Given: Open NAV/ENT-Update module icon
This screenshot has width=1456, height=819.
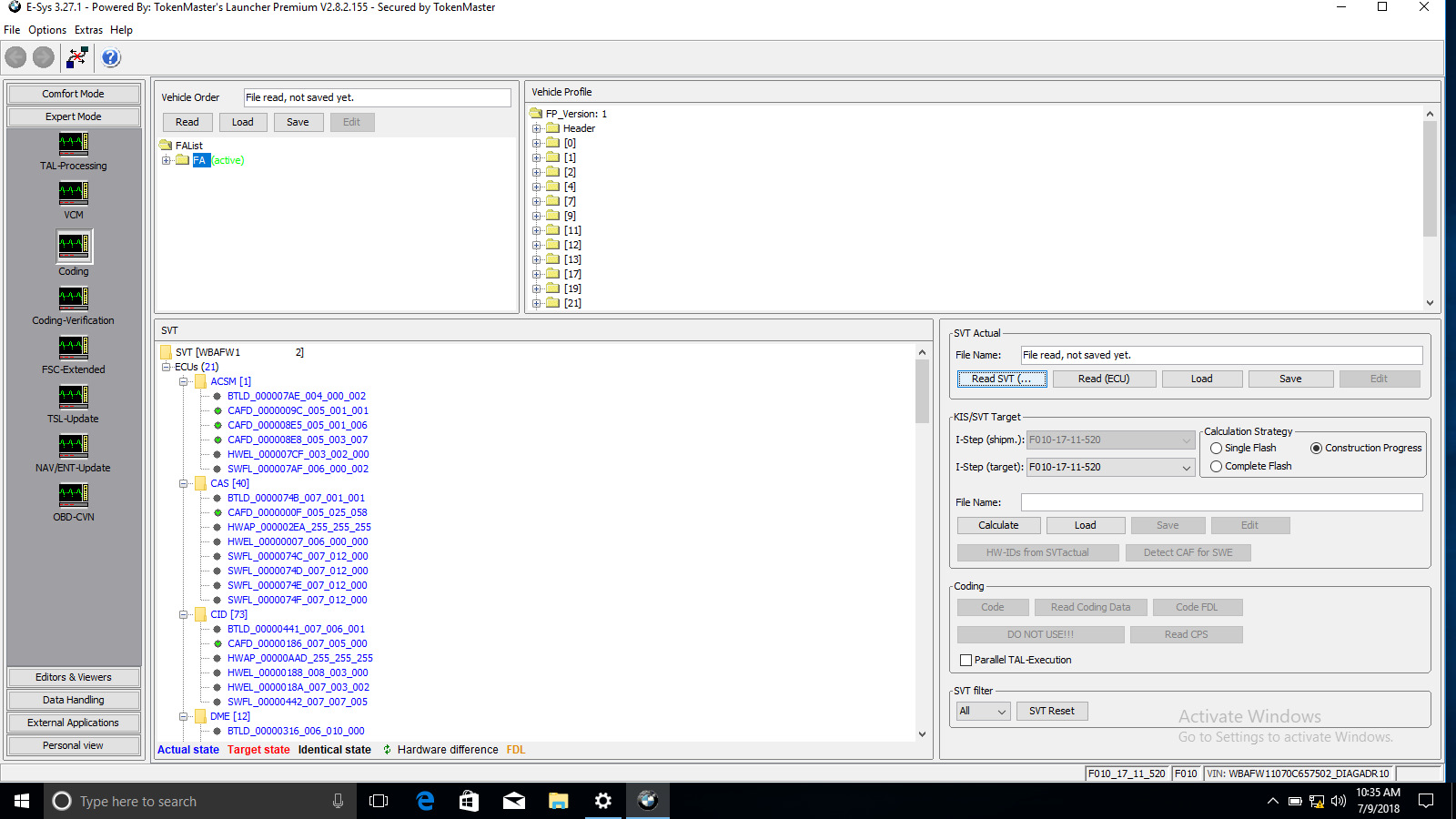Looking at the screenshot, I should (x=74, y=446).
